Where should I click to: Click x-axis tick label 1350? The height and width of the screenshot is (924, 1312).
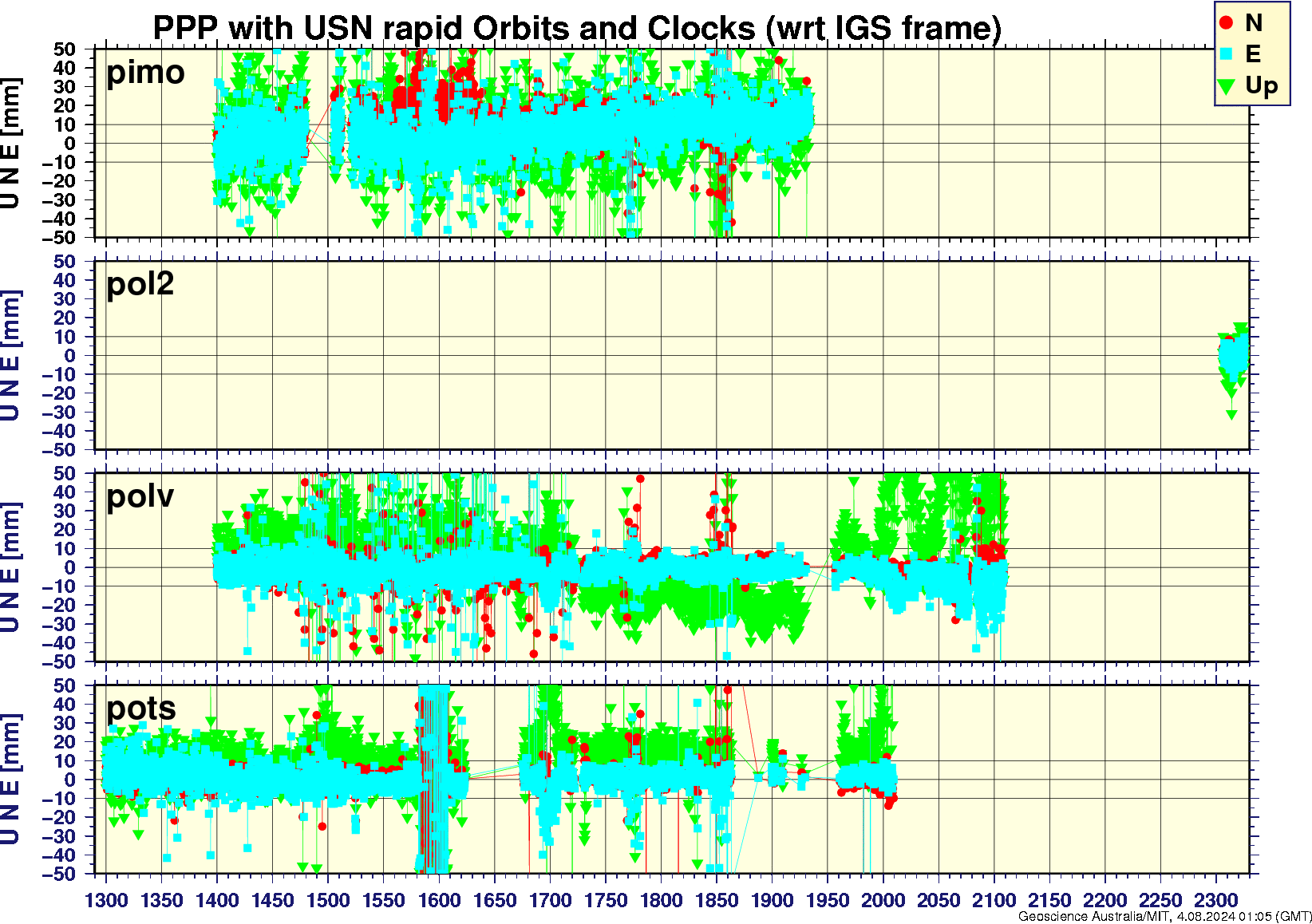(162, 900)
